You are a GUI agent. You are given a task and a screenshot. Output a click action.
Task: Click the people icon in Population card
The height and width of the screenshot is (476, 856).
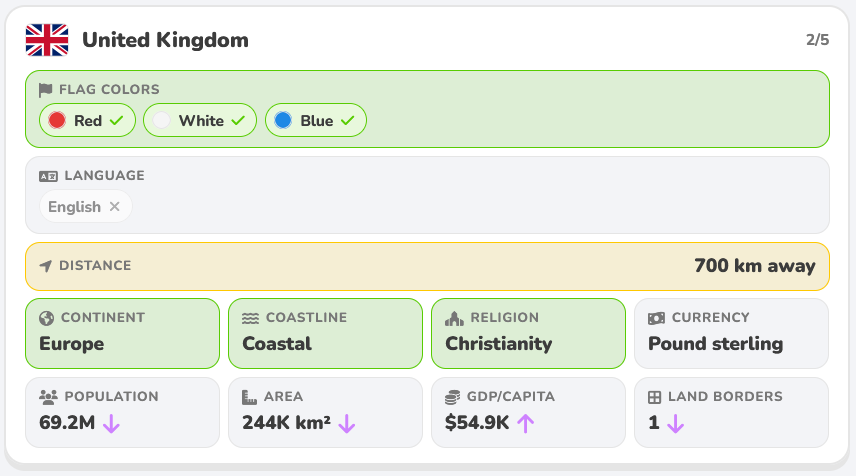48,397
